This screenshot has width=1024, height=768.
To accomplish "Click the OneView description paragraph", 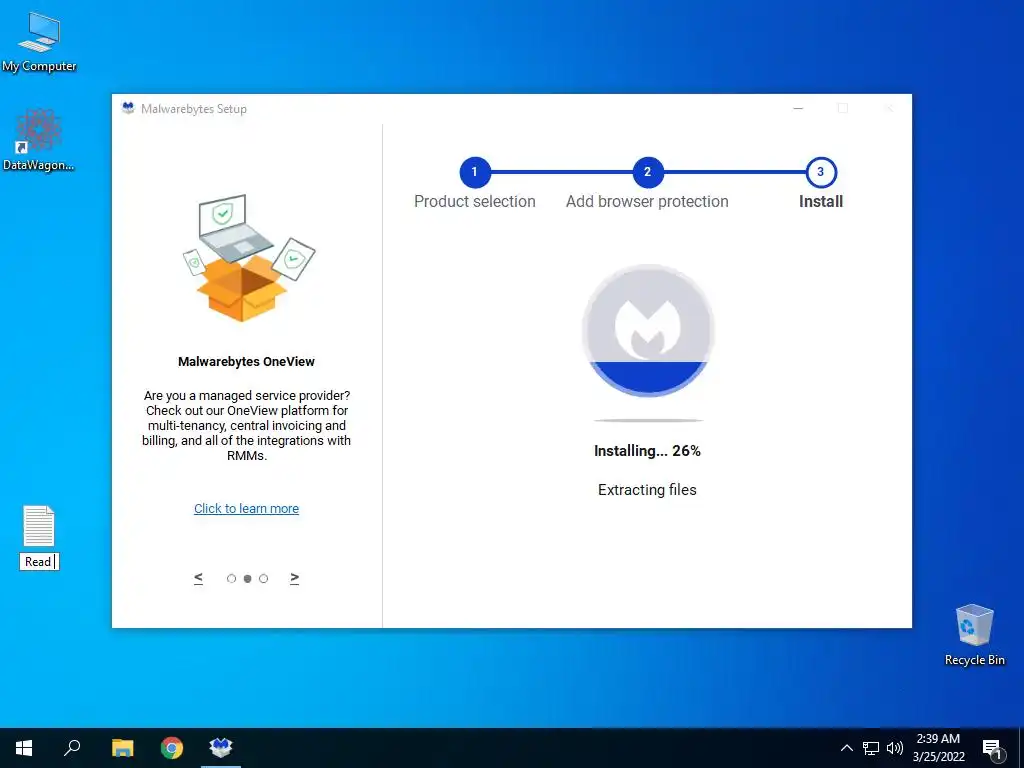I will (x=246, y=426).
